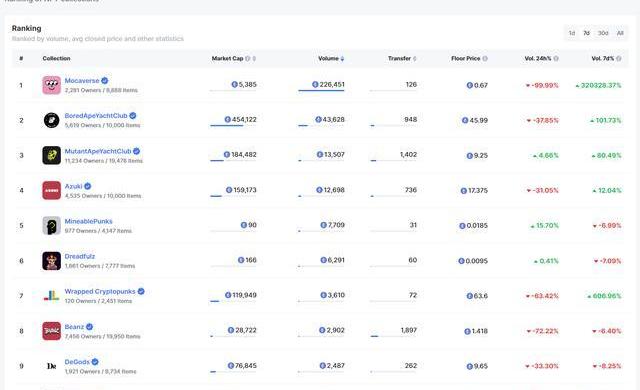Screen dimensions: 640x390
Task: Open the Mocaverse collection link
Action: 82,81
